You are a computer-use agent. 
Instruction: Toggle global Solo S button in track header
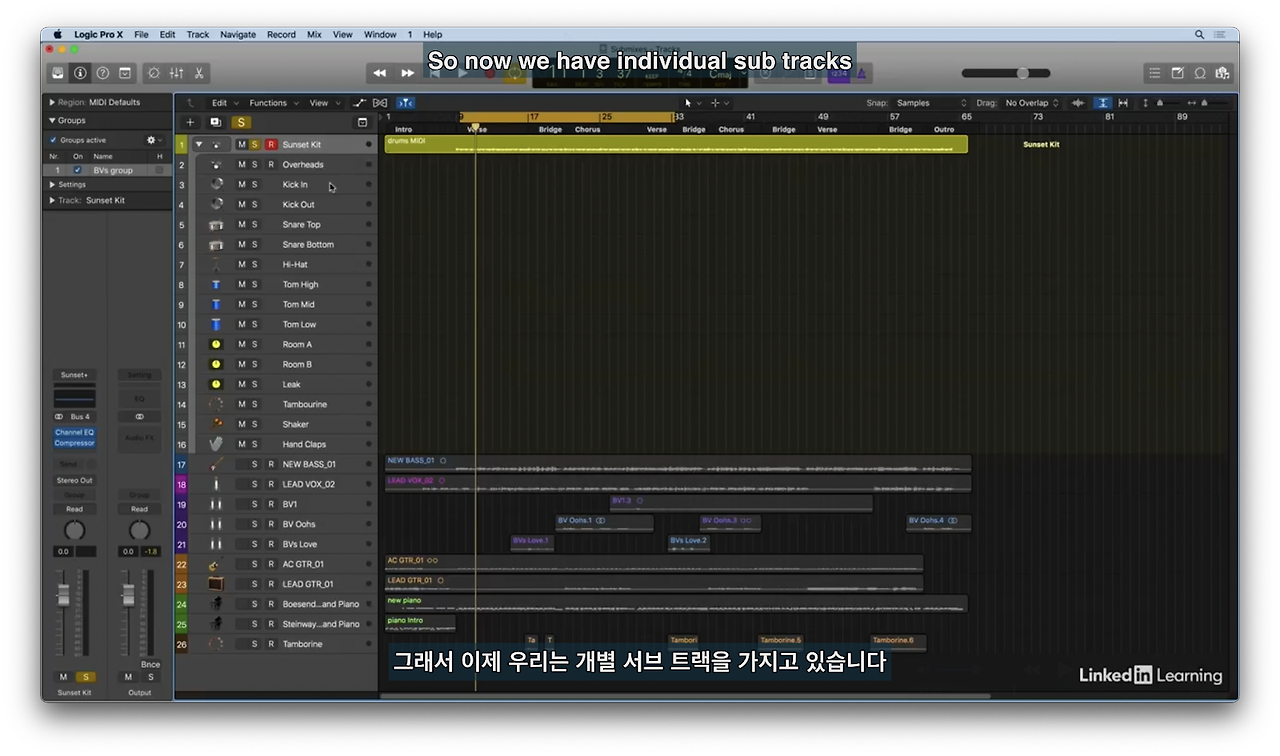[x=241, y=122]
